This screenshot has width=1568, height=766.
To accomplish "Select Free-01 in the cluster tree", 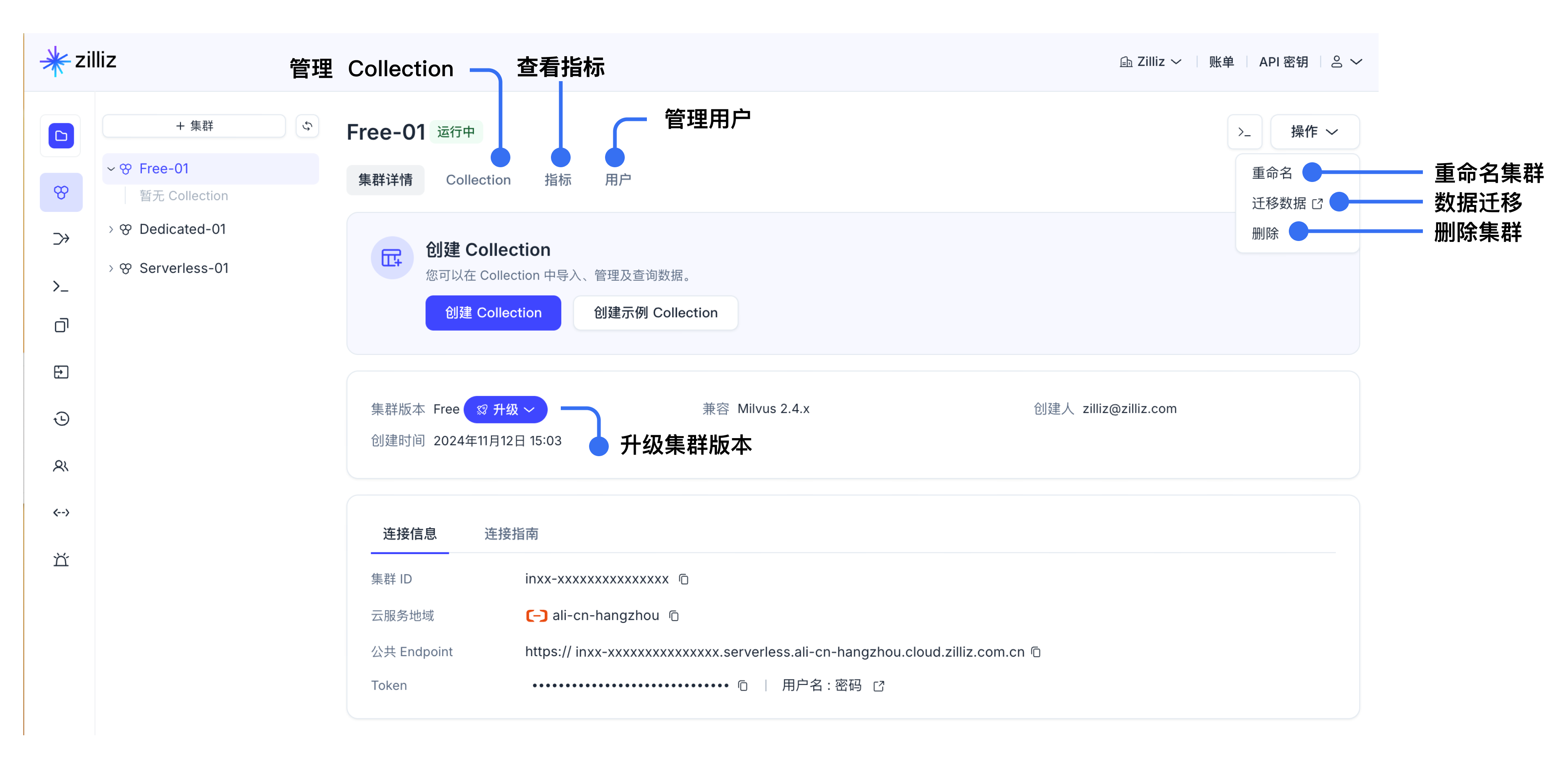I will point(211,168).
